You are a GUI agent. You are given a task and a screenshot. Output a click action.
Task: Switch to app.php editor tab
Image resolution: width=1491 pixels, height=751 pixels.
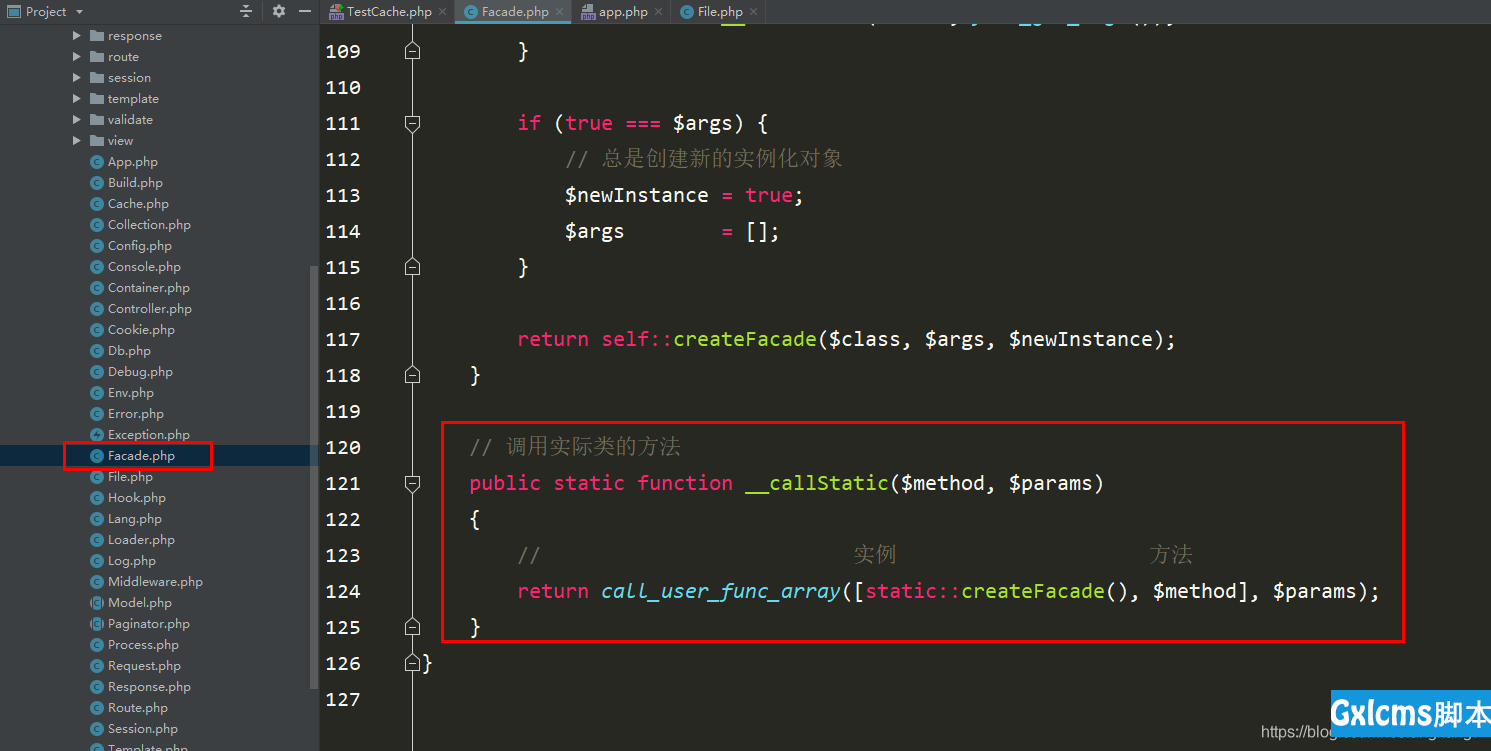click(623, 12)
